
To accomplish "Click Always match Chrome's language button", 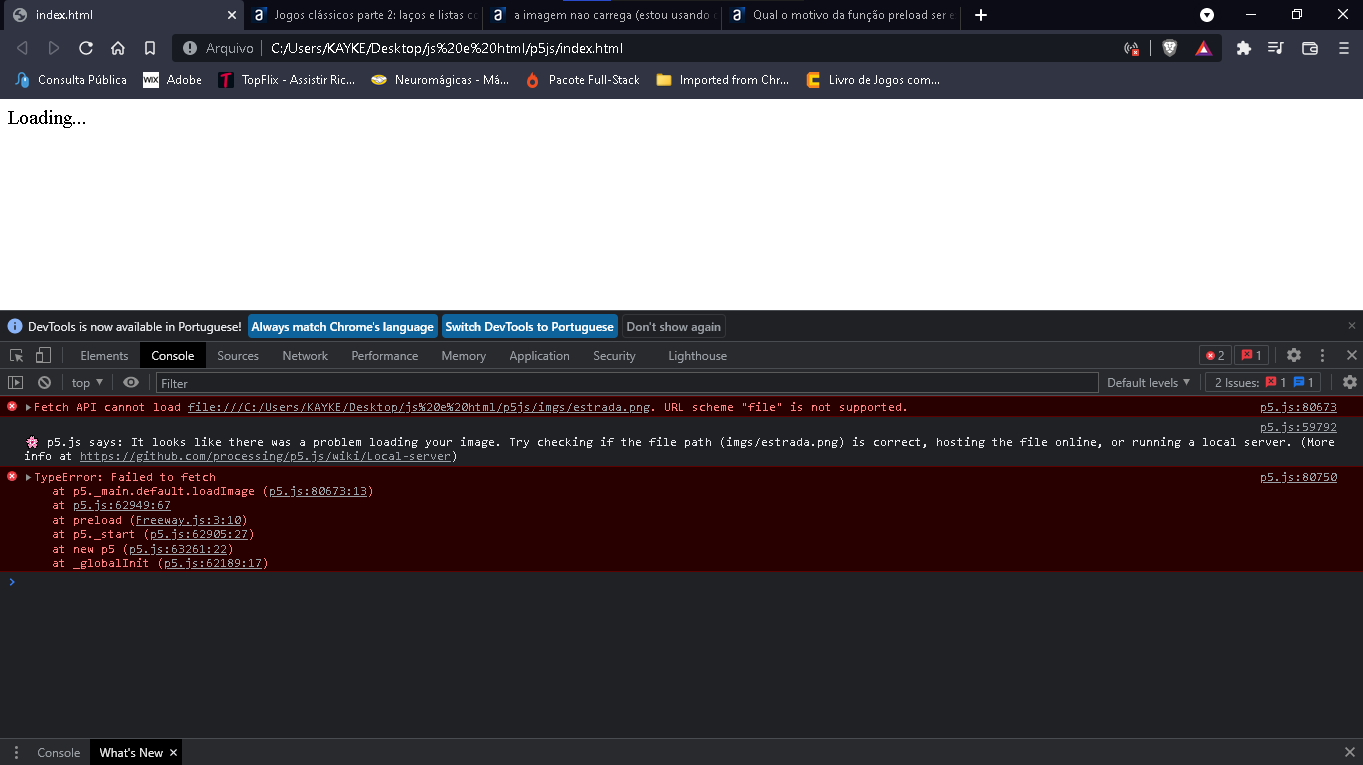I will 343,327.
